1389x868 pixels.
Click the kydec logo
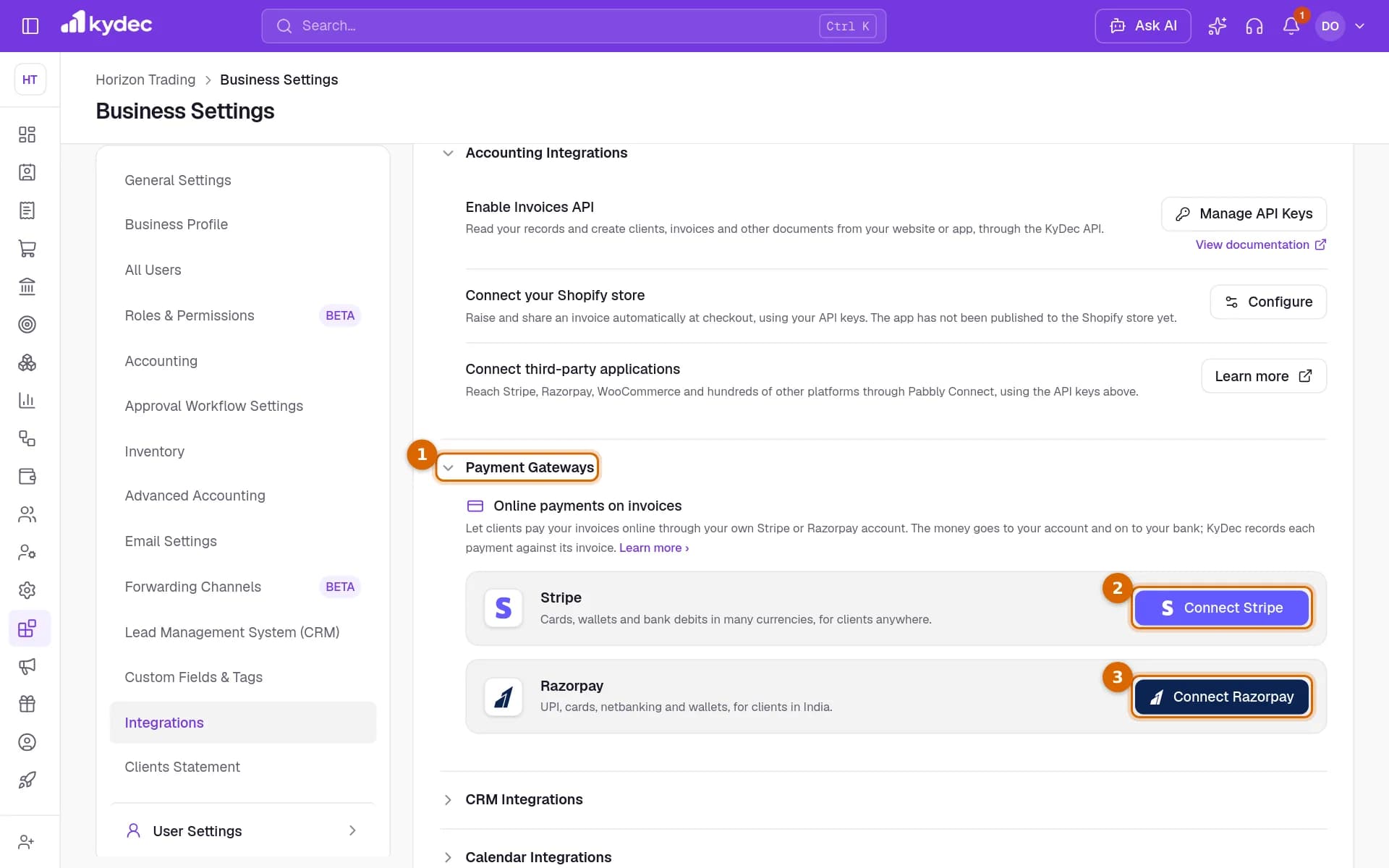pyautogui.click(x=106, y=24)
